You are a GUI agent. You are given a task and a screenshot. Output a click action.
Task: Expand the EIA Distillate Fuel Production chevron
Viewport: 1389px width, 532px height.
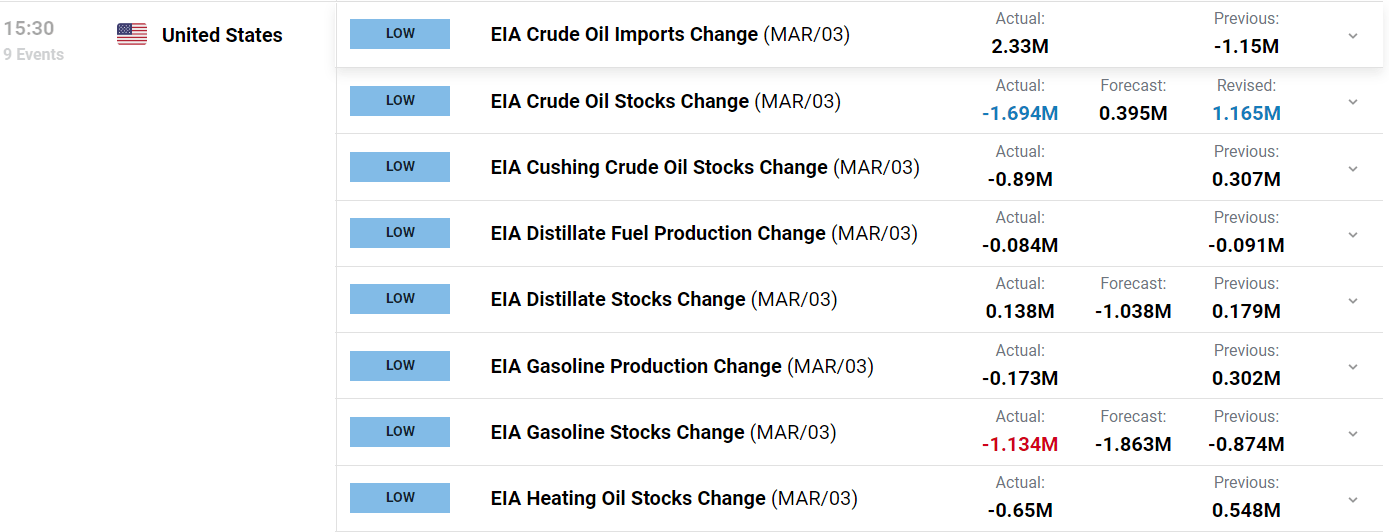1353,234
